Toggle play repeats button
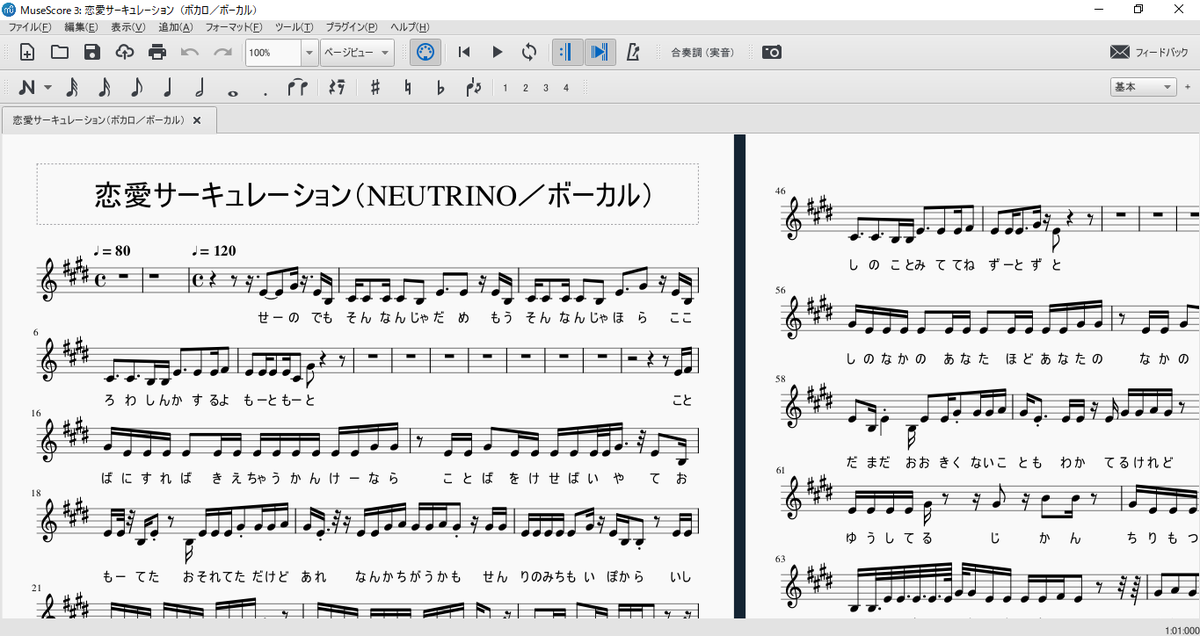The image size is (1200, 636). [x=567, y=52]
